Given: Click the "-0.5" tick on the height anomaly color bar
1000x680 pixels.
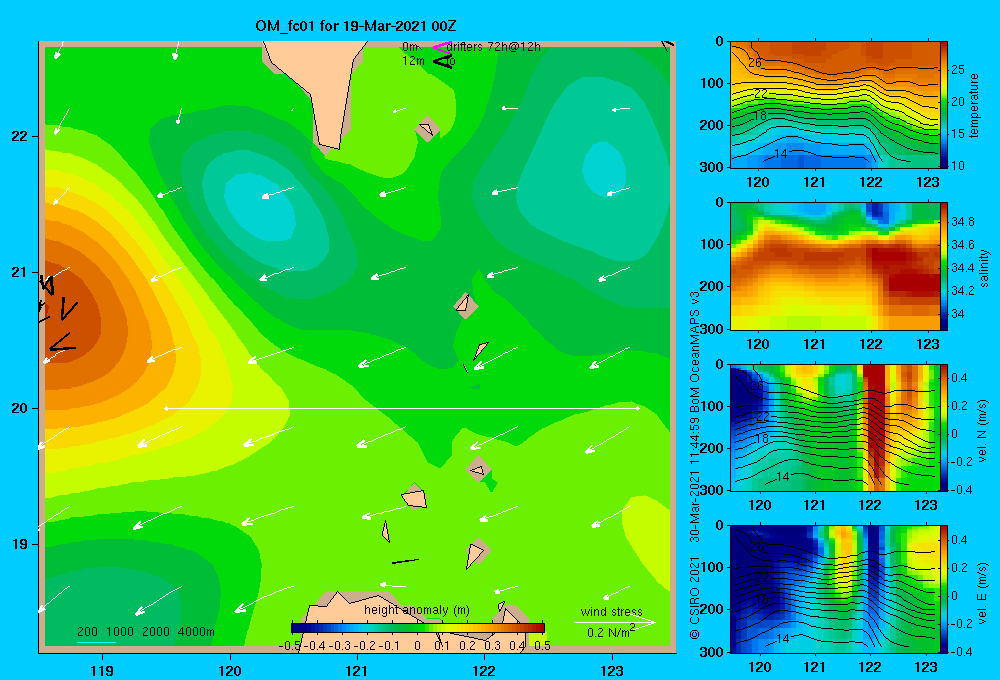Looking at the screenshot, I should pyautogui.click(x=290, y=645).
